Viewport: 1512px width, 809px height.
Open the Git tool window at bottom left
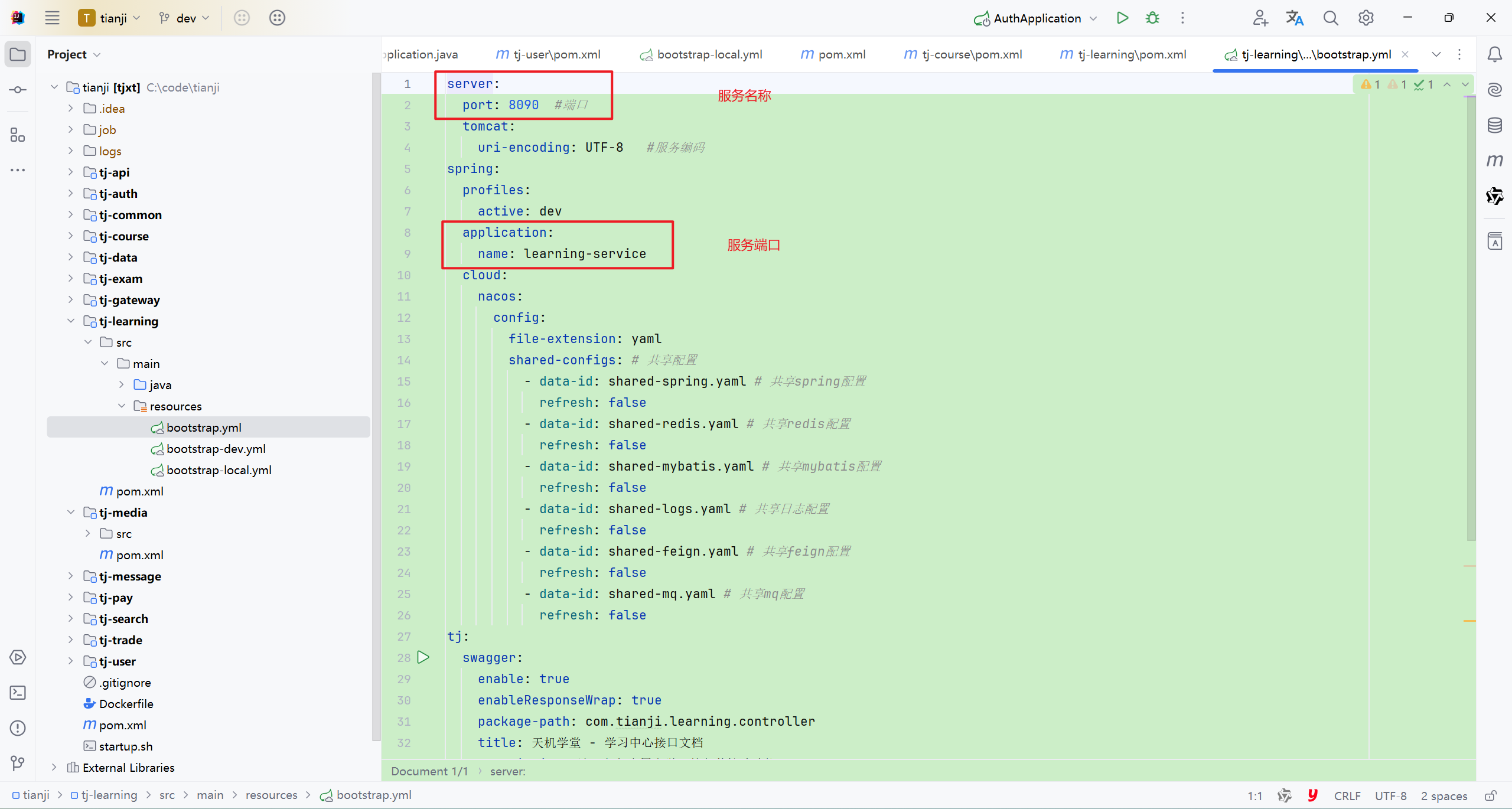click(x=18, y=764)
